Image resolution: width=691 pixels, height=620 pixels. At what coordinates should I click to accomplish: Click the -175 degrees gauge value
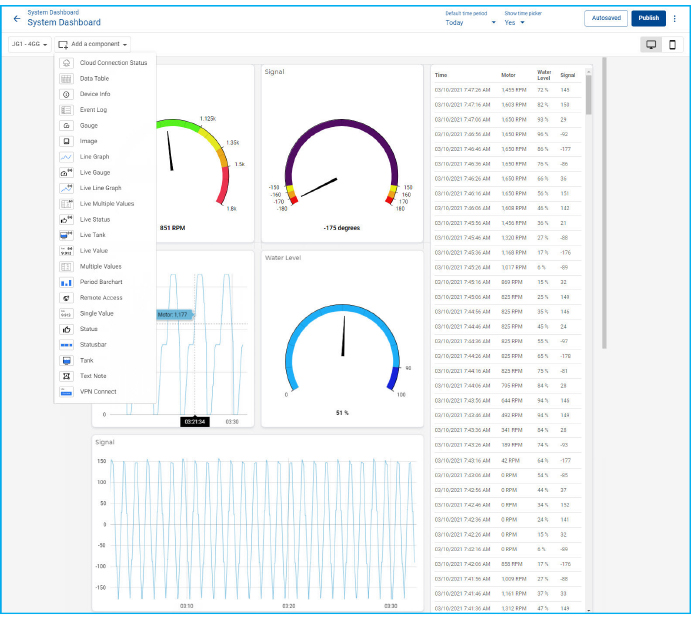tap(342, 228)
